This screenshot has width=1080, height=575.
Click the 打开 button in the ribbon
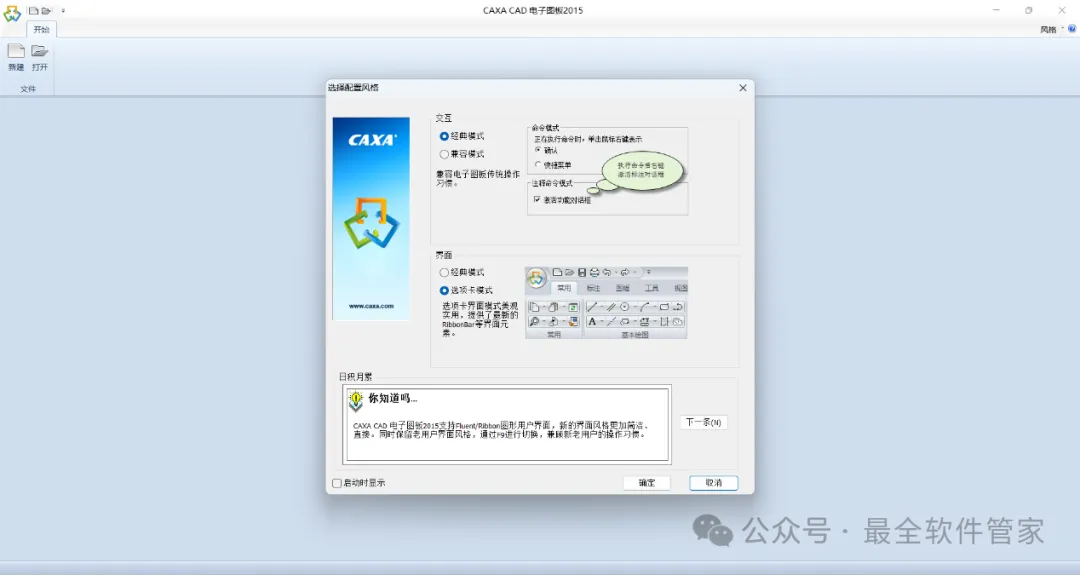point(39,57)
